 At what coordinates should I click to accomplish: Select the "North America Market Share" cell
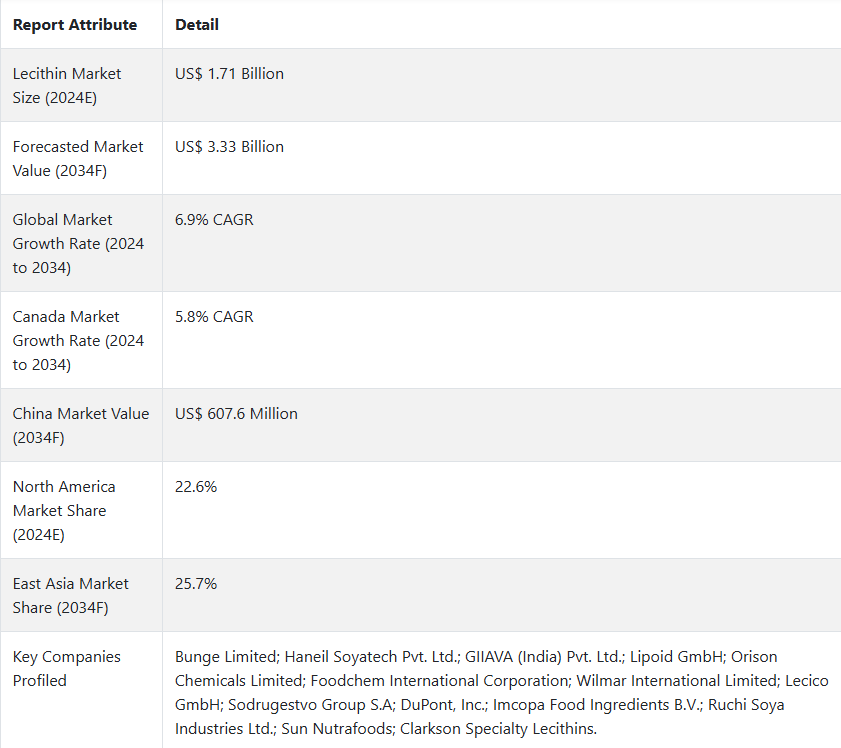pos(64,511)
